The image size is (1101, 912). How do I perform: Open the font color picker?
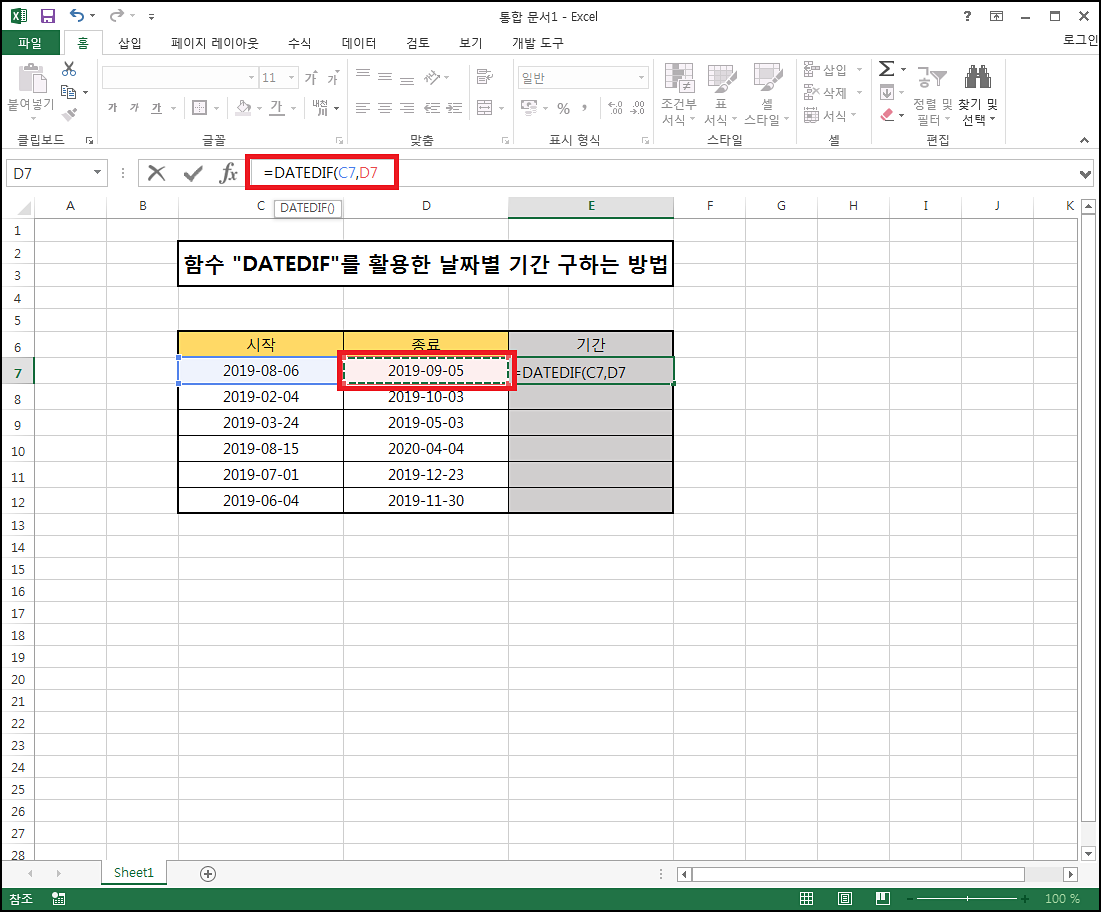point(277,108)
